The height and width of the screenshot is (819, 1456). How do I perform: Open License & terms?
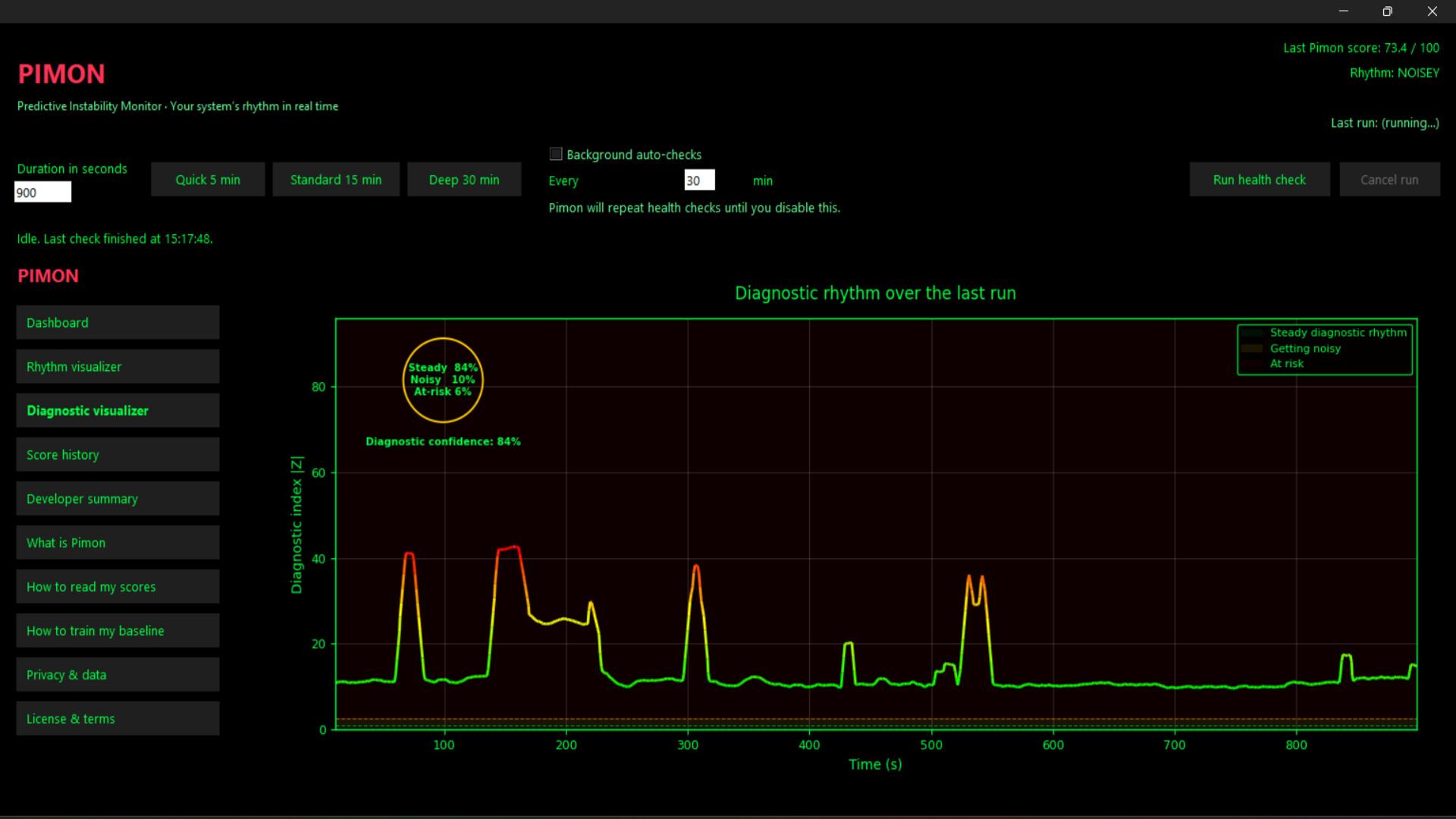(117, 718)
